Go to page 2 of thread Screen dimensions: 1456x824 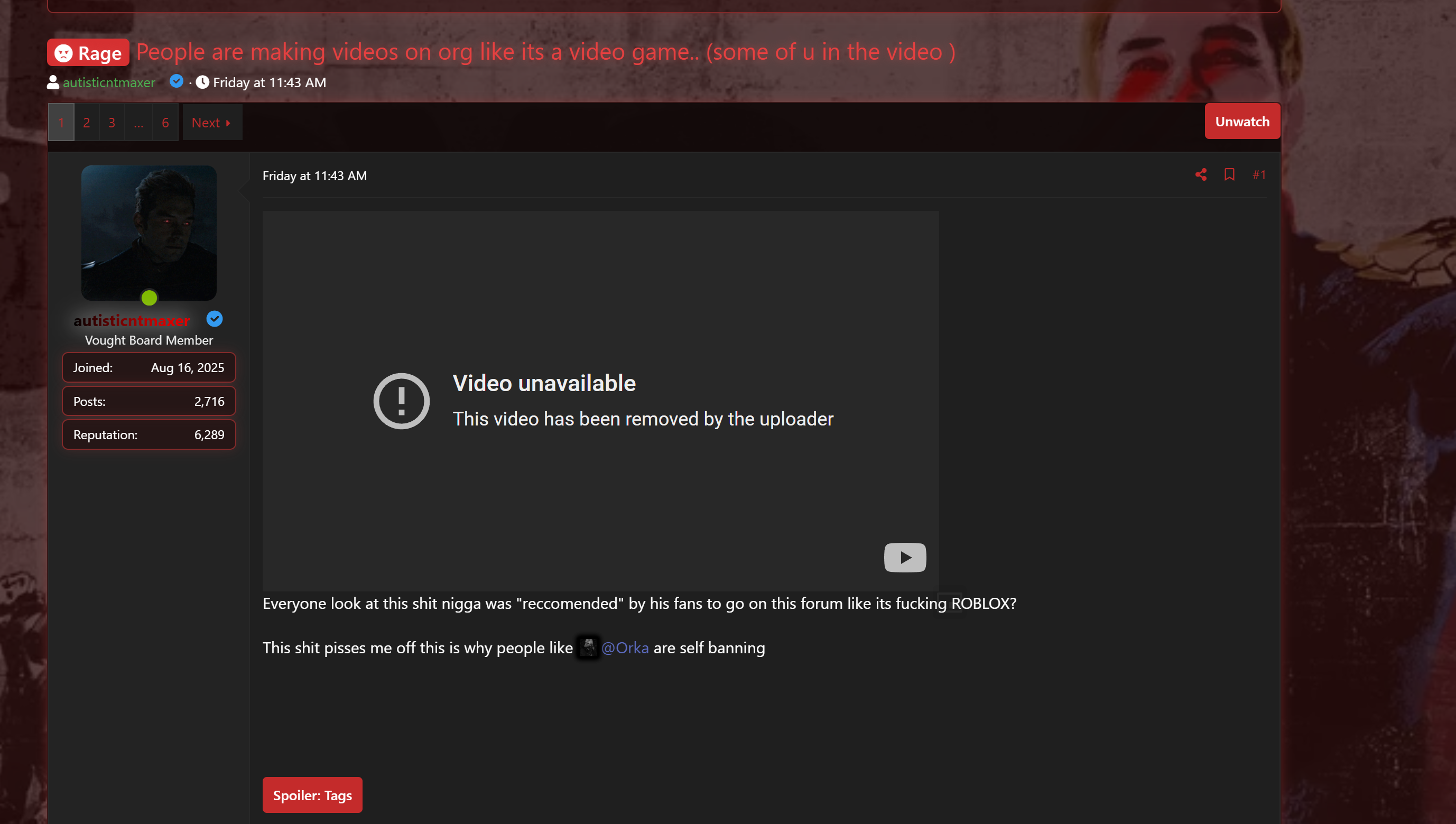coord(87,123)
